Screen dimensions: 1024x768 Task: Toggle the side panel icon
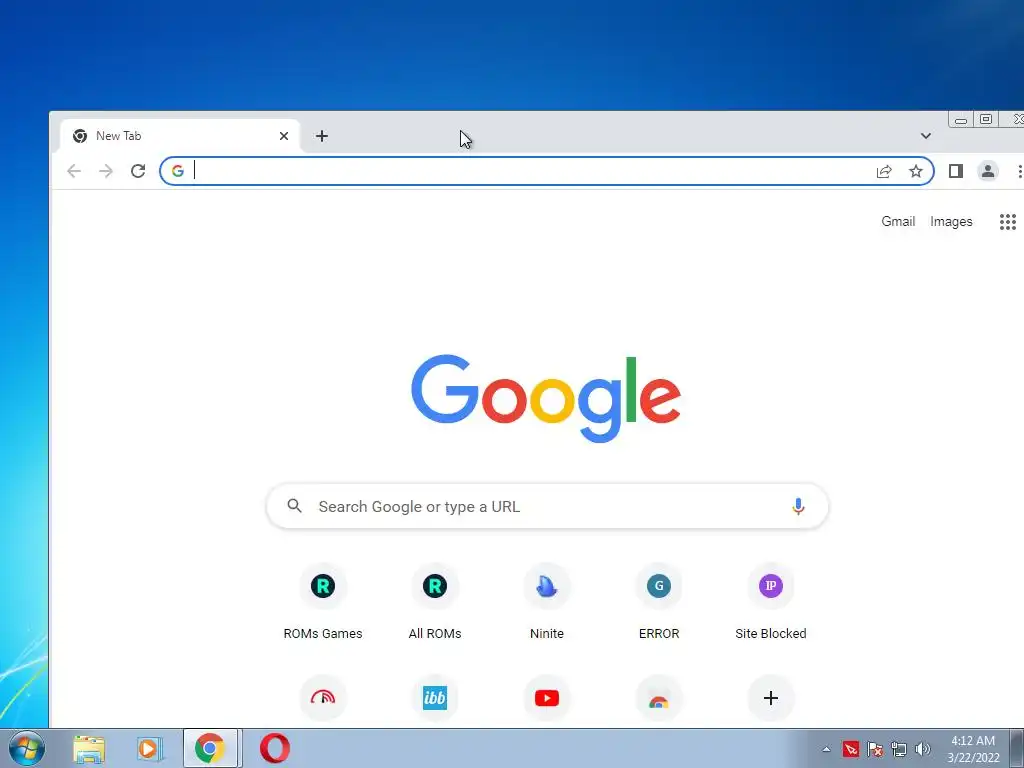tap(955, 171)
